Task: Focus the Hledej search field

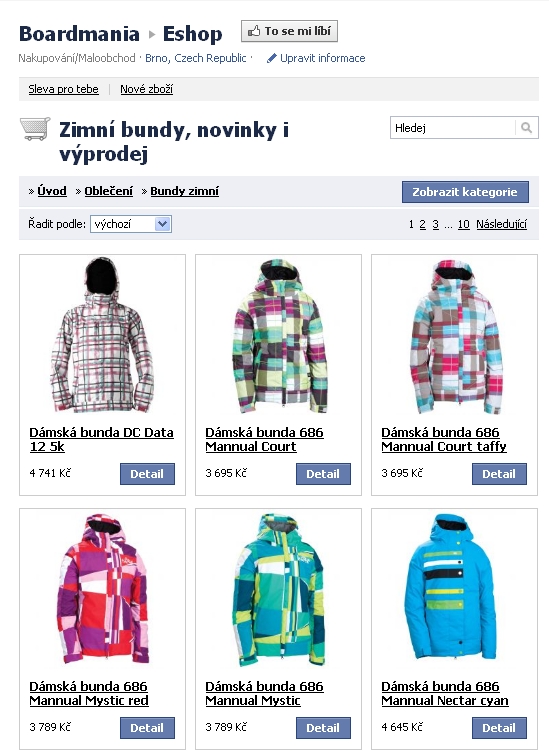Action: tap(453, 128)
